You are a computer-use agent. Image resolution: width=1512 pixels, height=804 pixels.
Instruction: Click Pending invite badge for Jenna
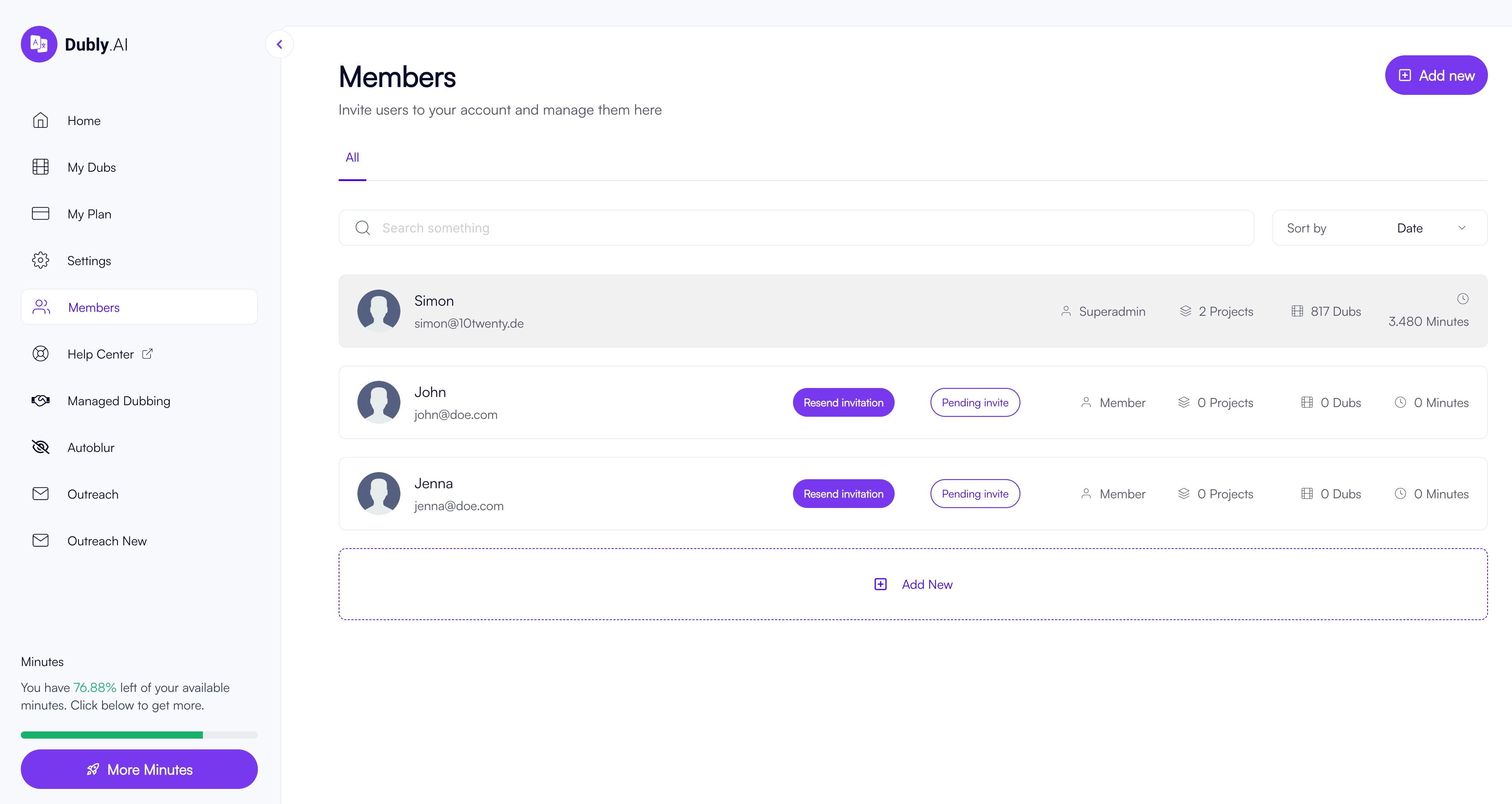974,494
